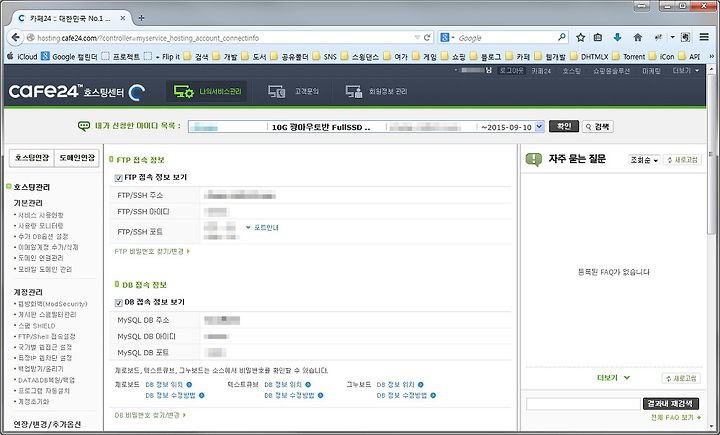Open 스팸 SHIELD in sidebar
This screenshot has width=720, height=435.
(36, 326)
